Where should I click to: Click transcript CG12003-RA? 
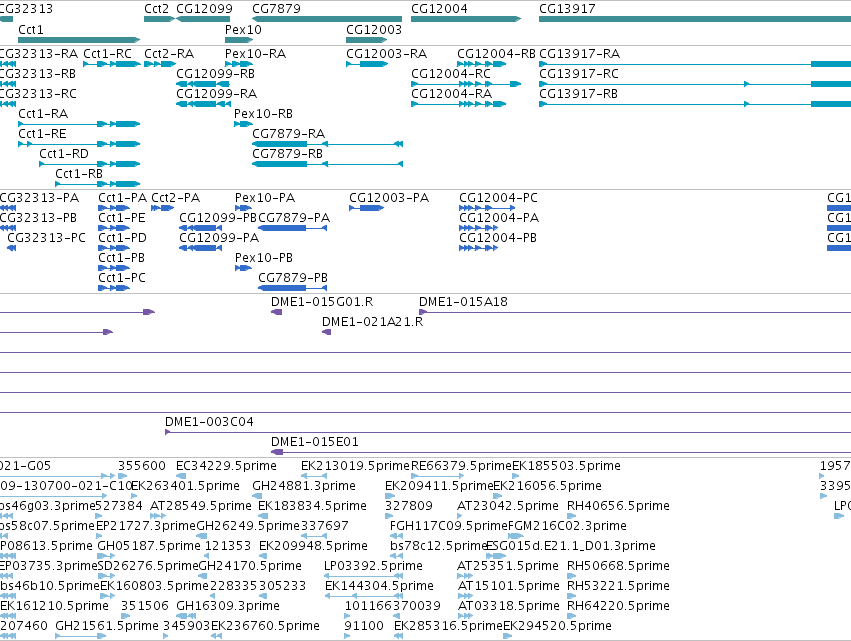coord(367,64)
